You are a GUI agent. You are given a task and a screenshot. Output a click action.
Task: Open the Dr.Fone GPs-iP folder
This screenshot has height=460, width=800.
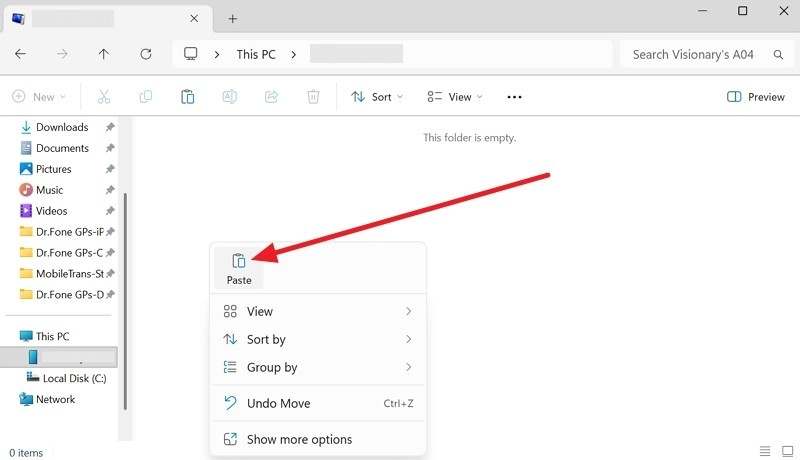(61, 232)
